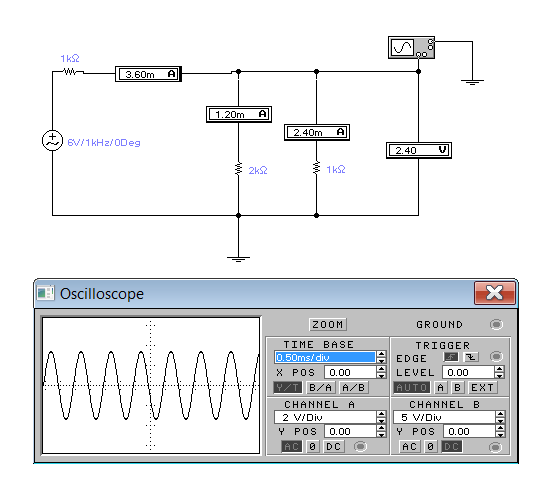Click the GROUND terminal connector
Image resolution: width=538 pixels, height=489 pixels.
[x=496, y=324]
